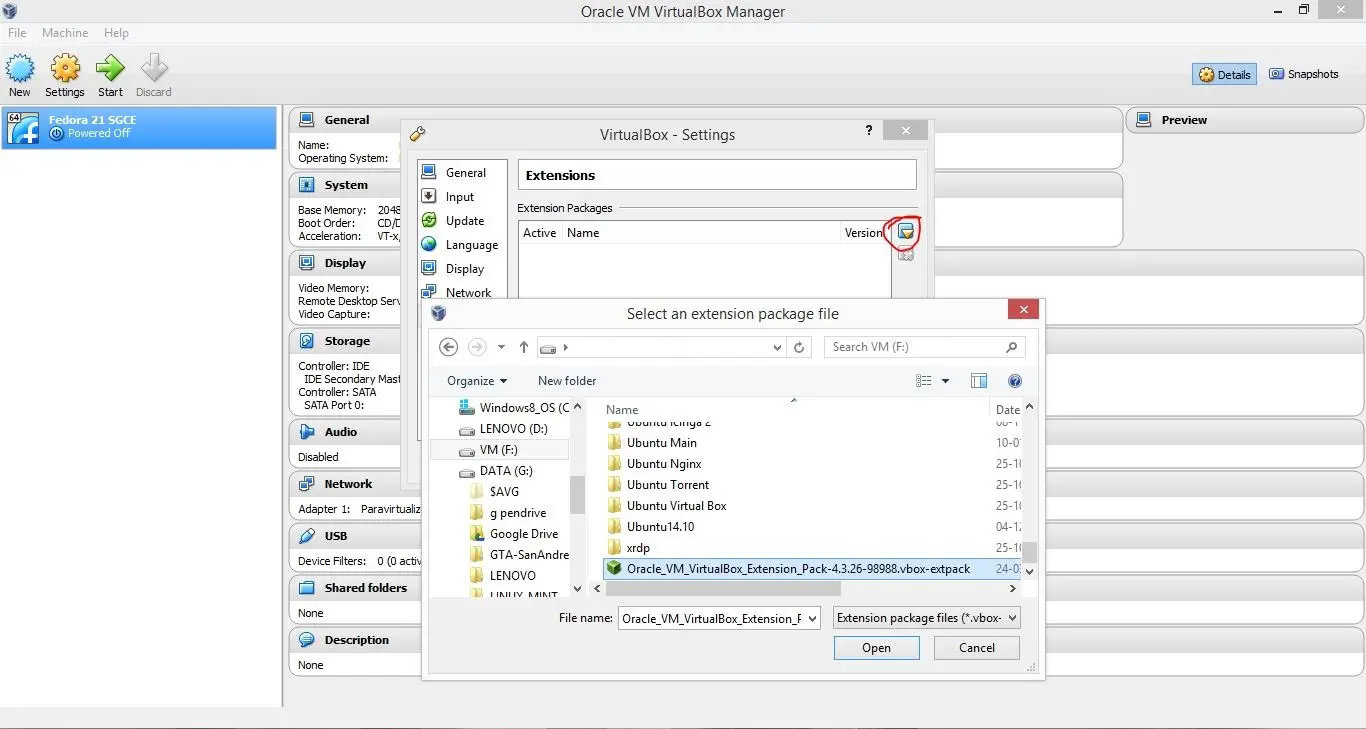The height and width of the screenshot is (729, 1366).
Task: Open the Organize dropdown menu
Action: [x=477, y=381]
